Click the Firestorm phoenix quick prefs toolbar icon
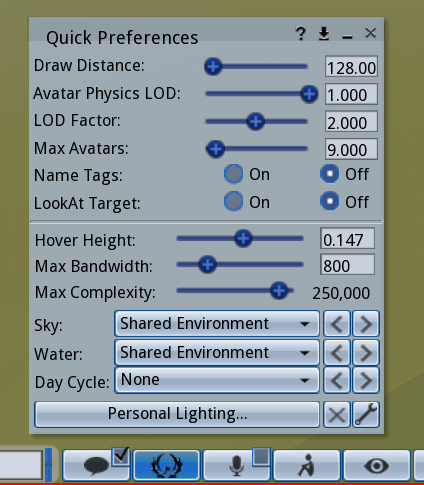424x485 pixels. (x=167, y=465)
